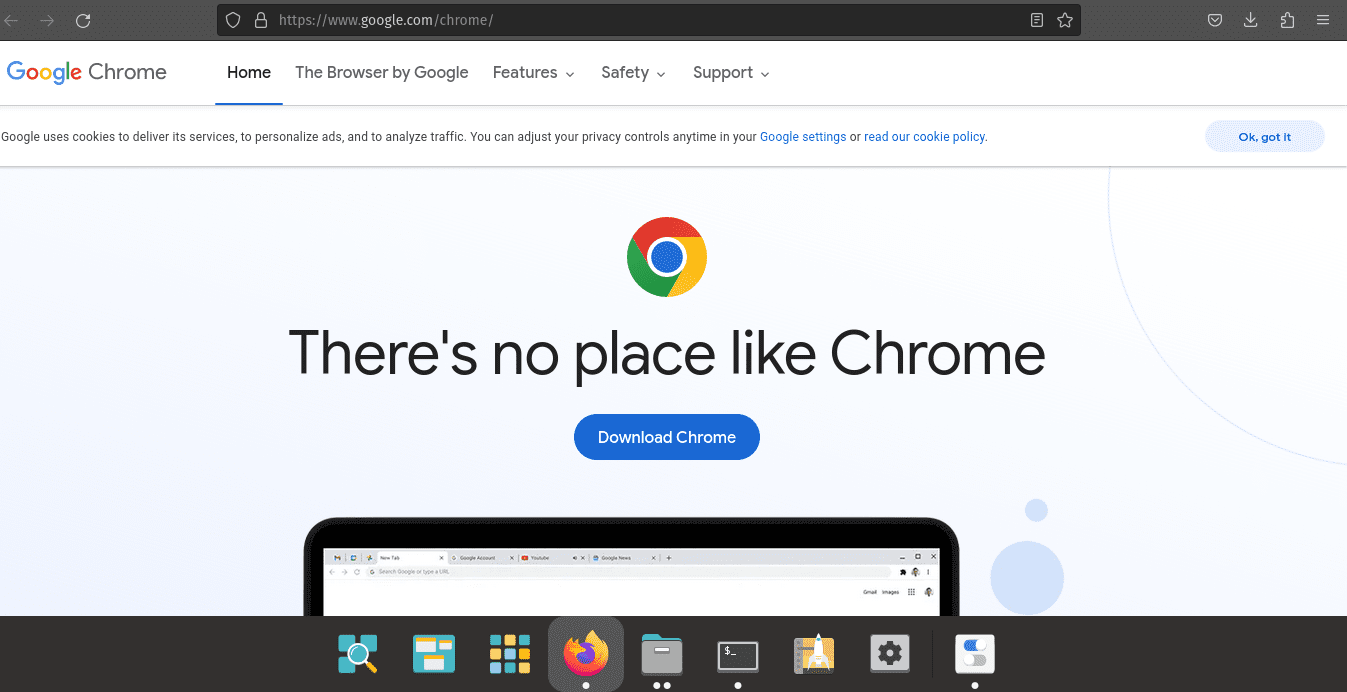The height and width of the screenshot is (692, 1347).
Task: Open the magnifier search dock icon
Action: pos(357,654)
